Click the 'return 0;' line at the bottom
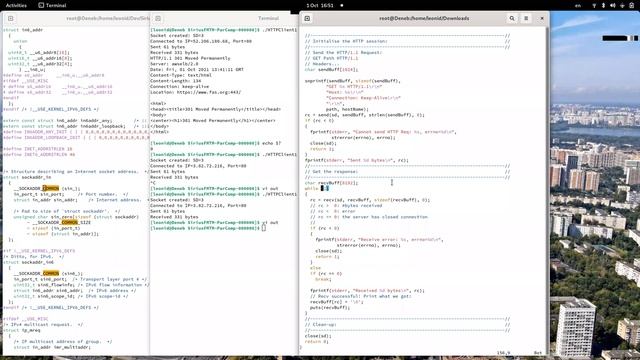 click(316, 342)
